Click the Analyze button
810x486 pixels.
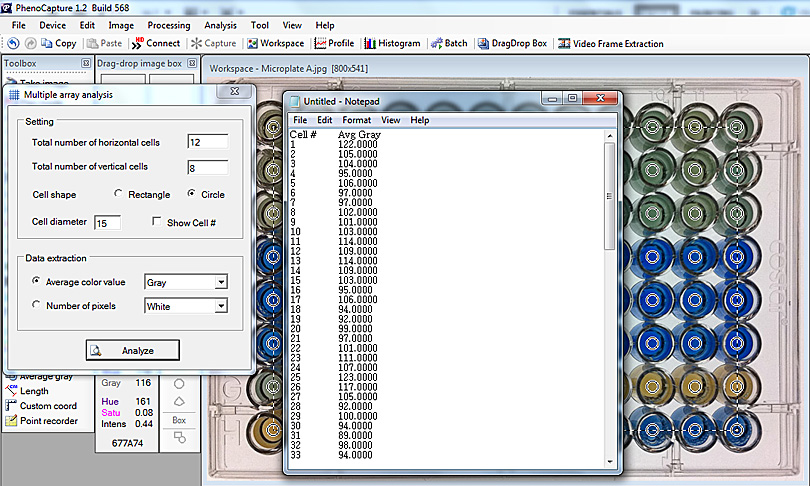pyautogui.click(x=133, y=350)
